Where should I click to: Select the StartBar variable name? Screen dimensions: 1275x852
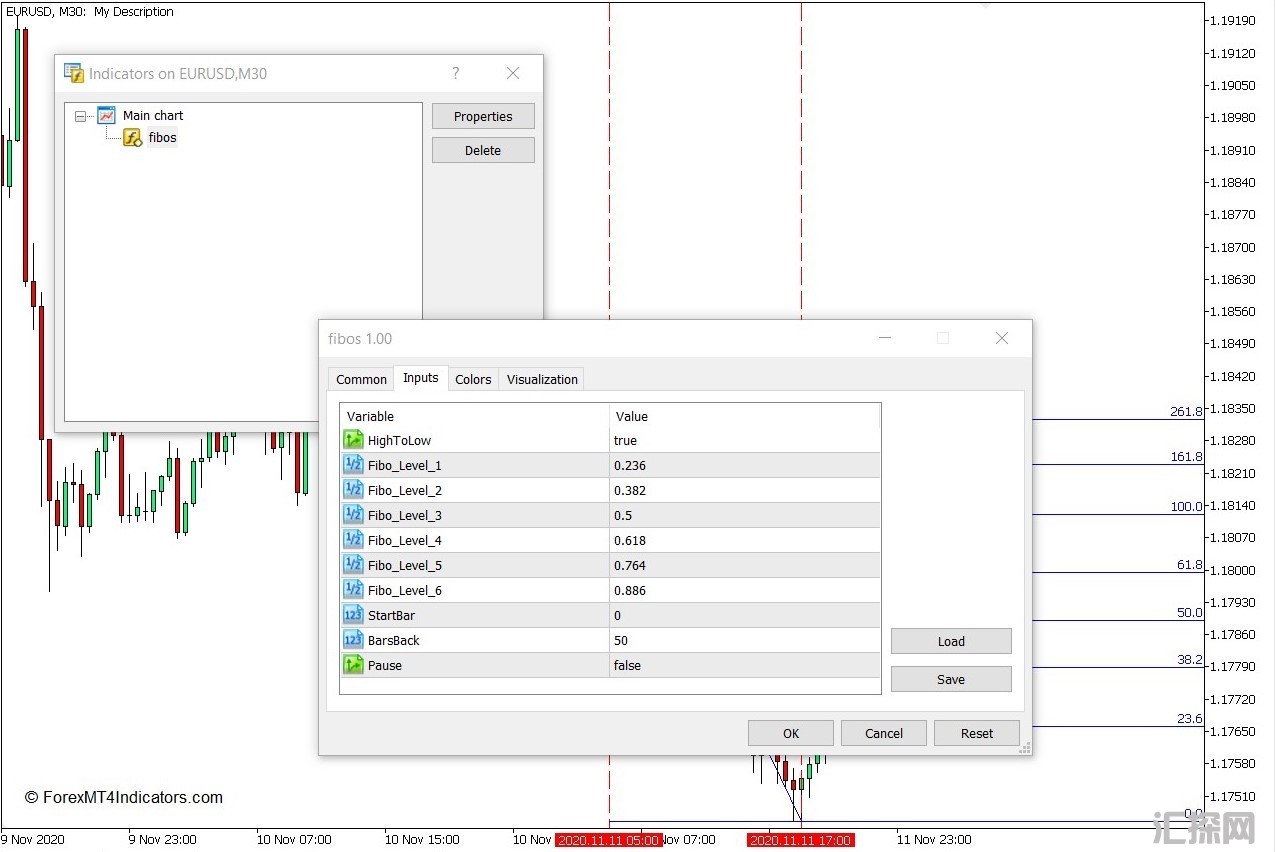[391, 615]
